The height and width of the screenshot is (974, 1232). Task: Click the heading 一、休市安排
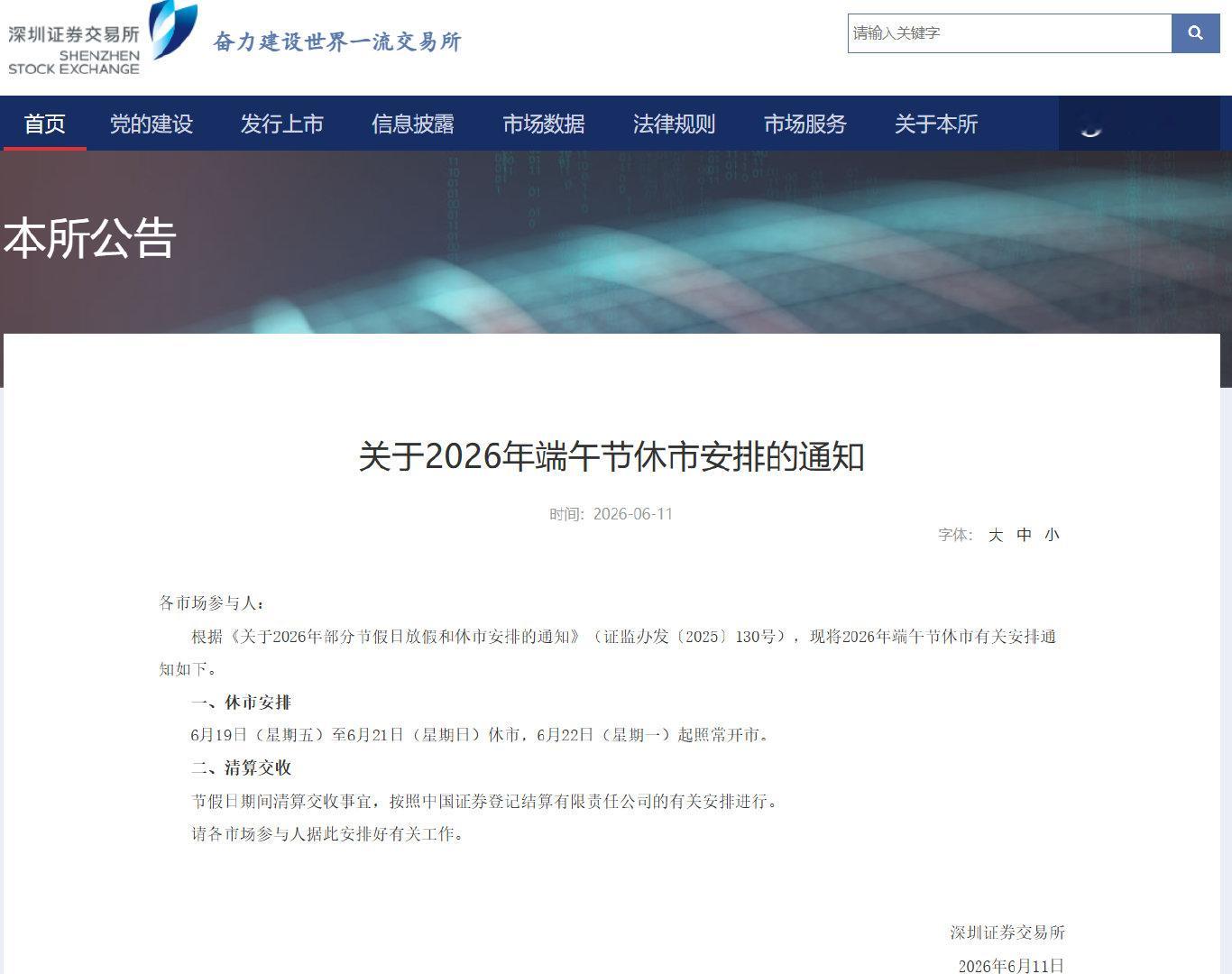click(241, 703)
